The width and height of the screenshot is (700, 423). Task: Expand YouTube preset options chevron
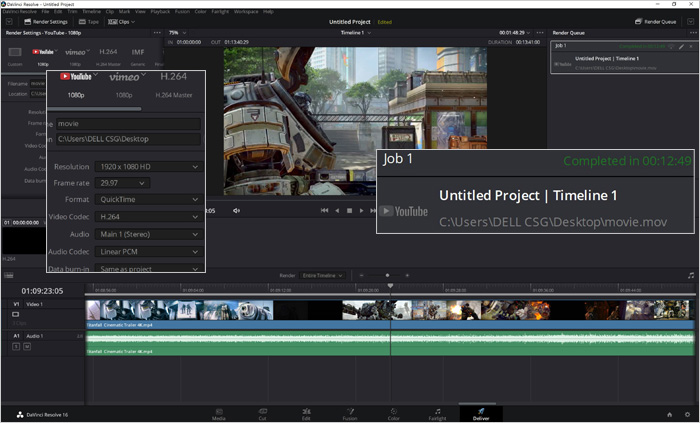[x=56, y=50]
